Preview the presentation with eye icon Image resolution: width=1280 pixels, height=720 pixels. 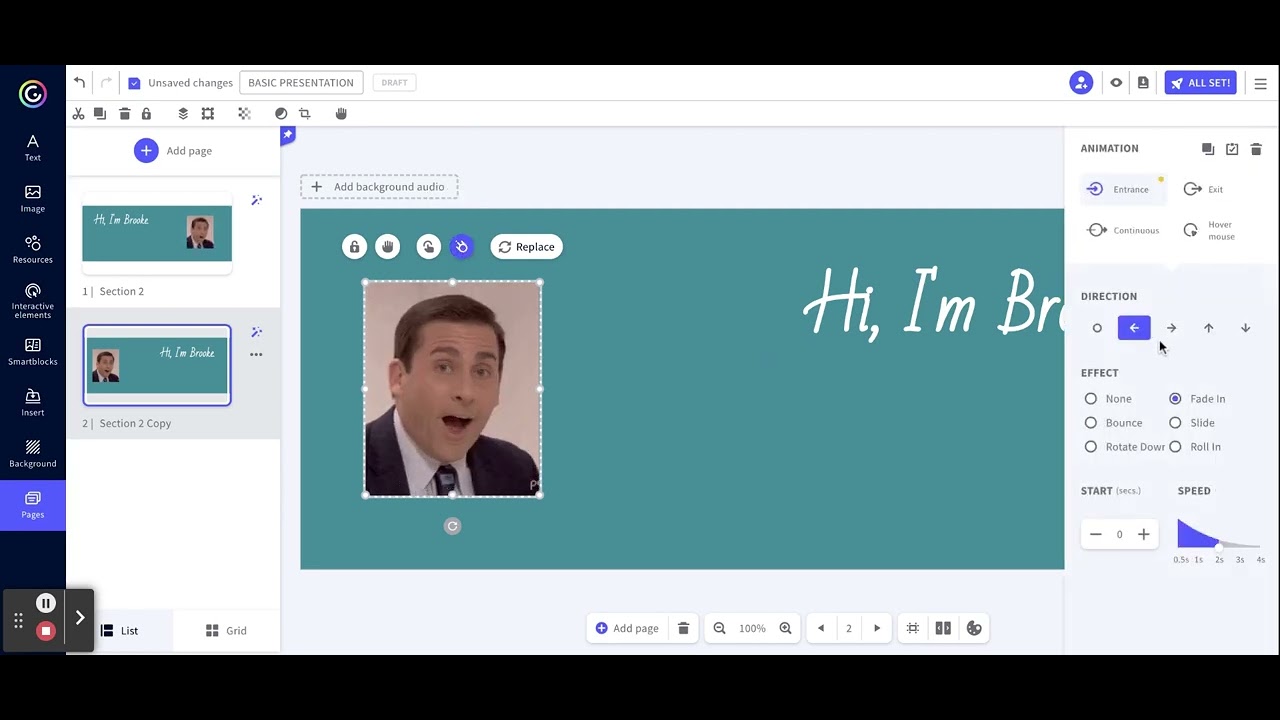(1116, 83)
